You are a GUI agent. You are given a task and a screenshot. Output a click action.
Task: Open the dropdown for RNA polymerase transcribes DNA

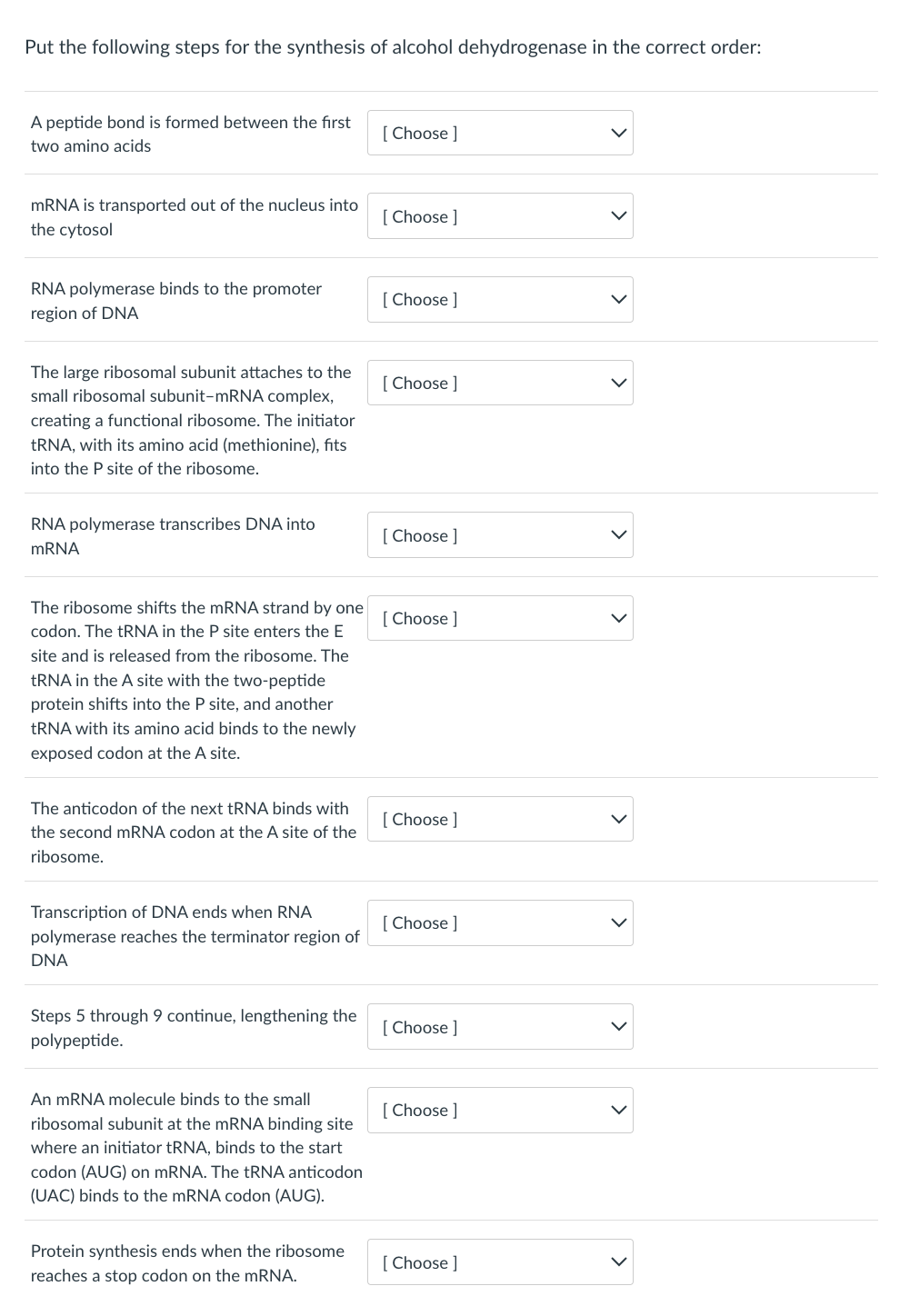pos(499,535)
